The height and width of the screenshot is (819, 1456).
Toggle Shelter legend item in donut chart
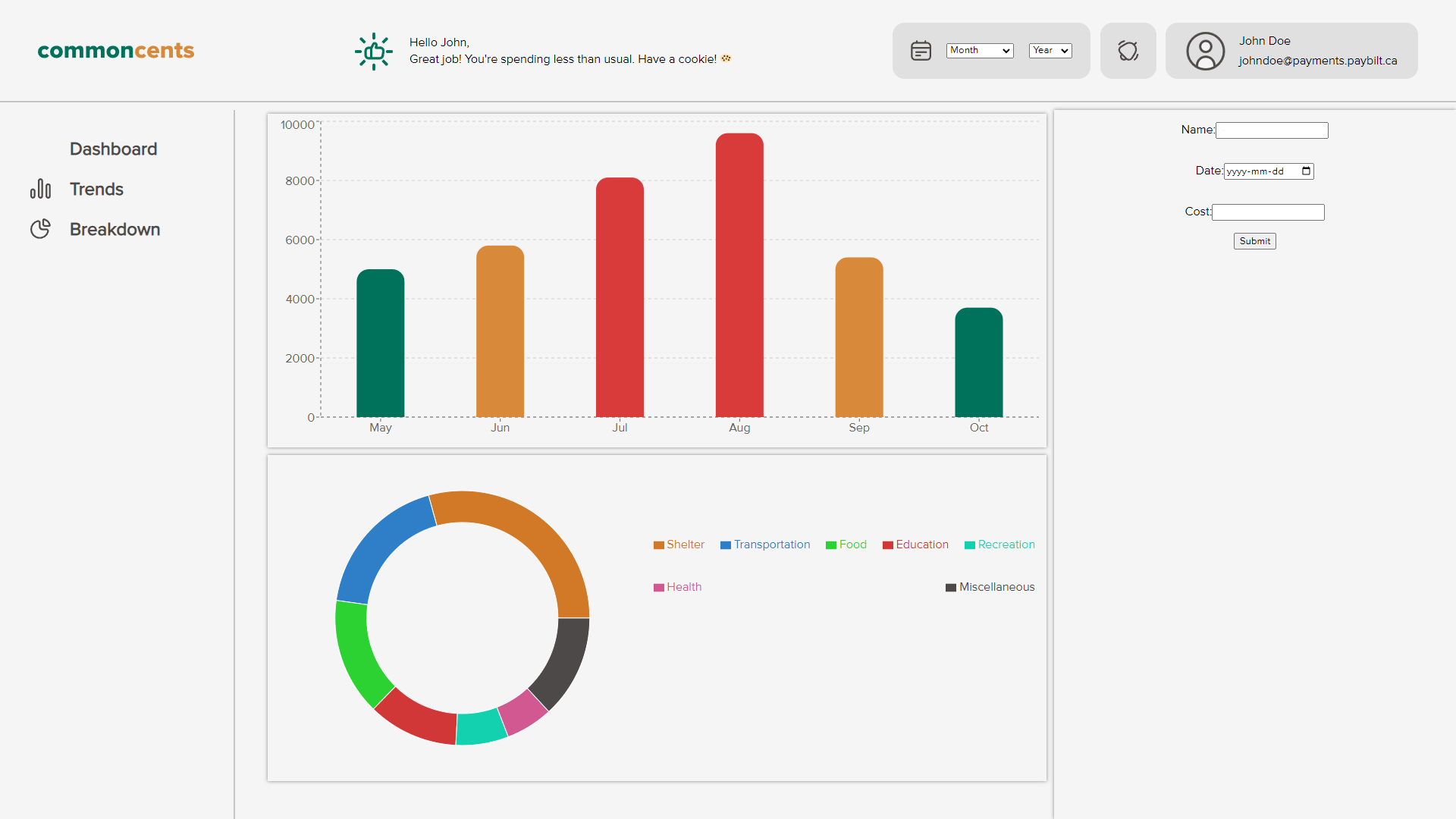[679, 544]
